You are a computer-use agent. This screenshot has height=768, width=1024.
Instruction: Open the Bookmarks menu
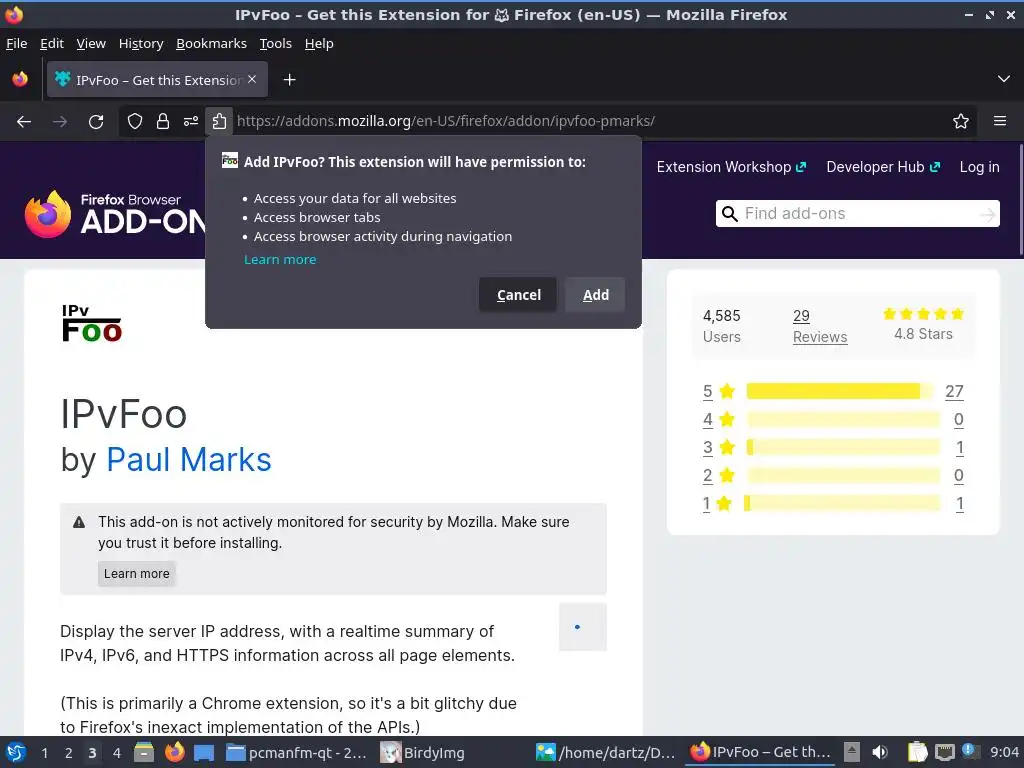[211, 44]
